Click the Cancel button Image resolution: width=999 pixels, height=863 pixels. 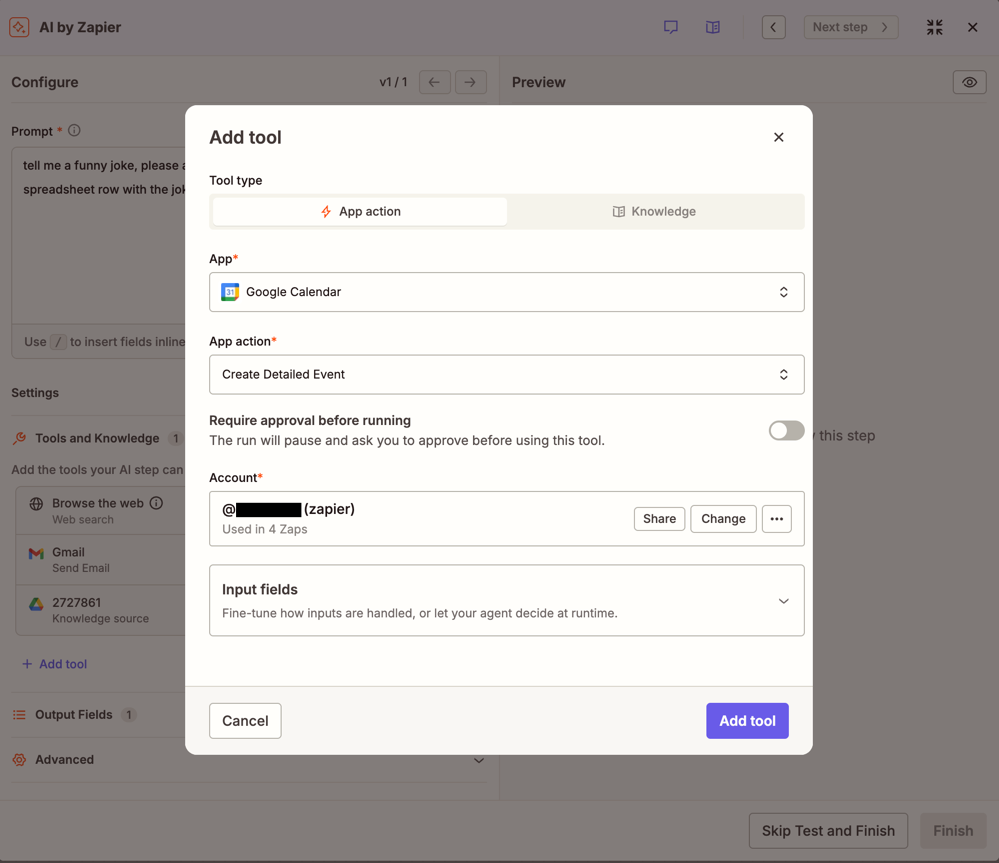click(245, 721)
